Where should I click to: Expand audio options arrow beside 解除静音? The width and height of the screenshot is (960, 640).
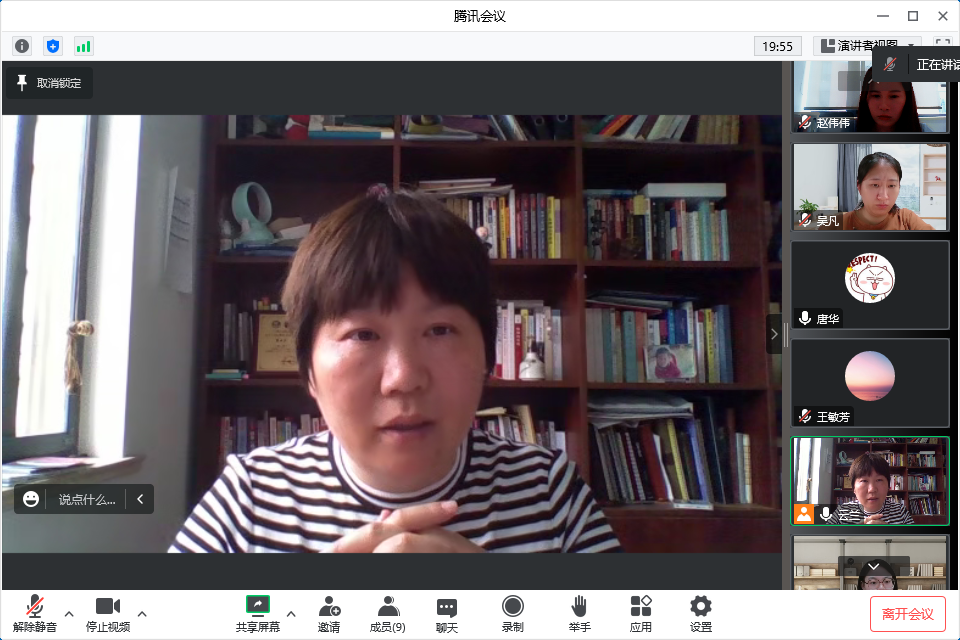coord(69,613)
